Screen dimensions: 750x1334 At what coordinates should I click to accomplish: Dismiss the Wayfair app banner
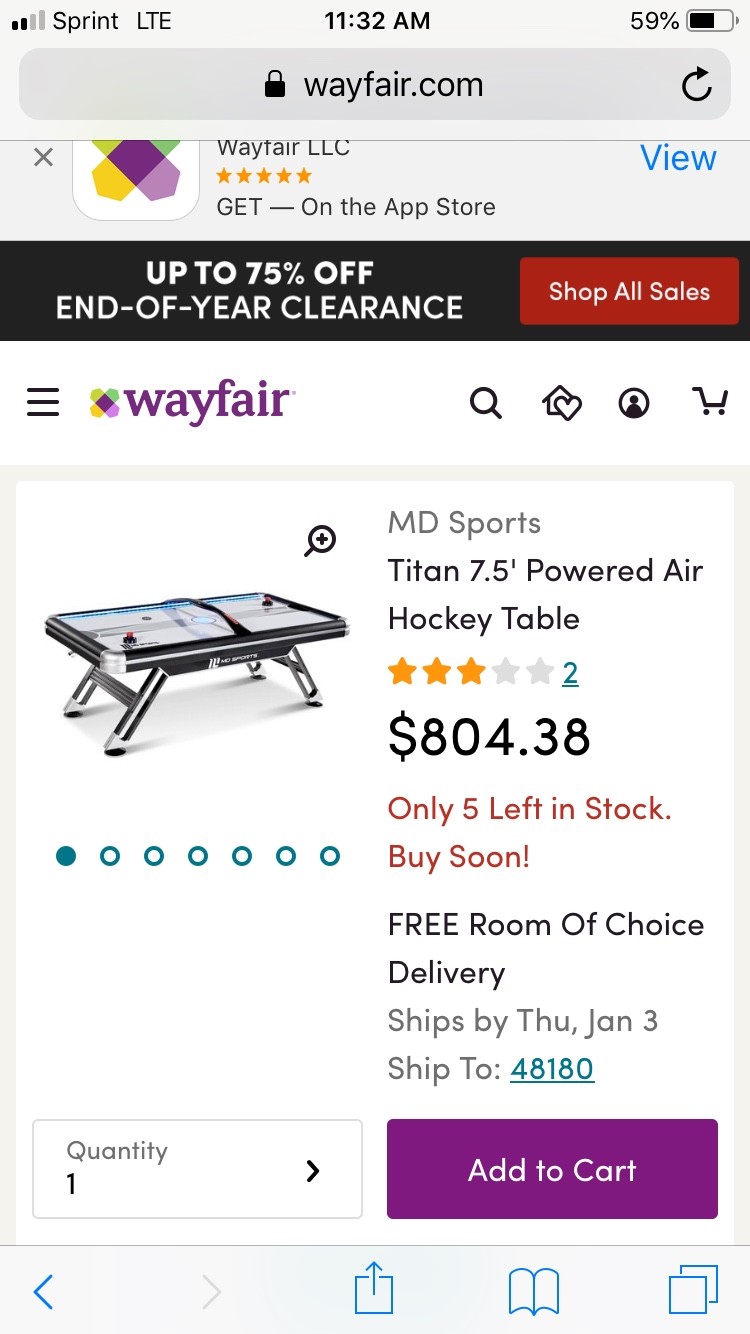coord(43,157)
